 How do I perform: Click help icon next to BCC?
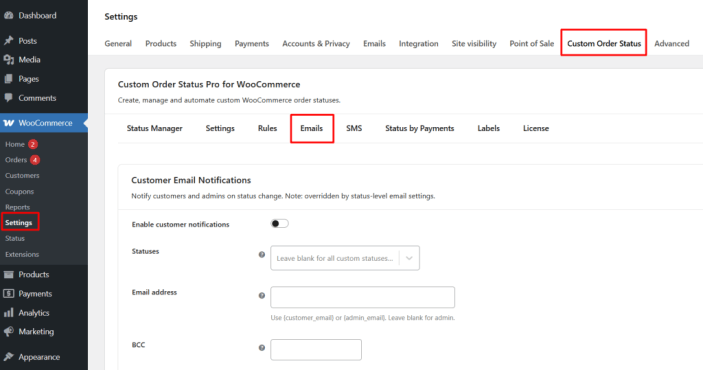click(262, 348)
